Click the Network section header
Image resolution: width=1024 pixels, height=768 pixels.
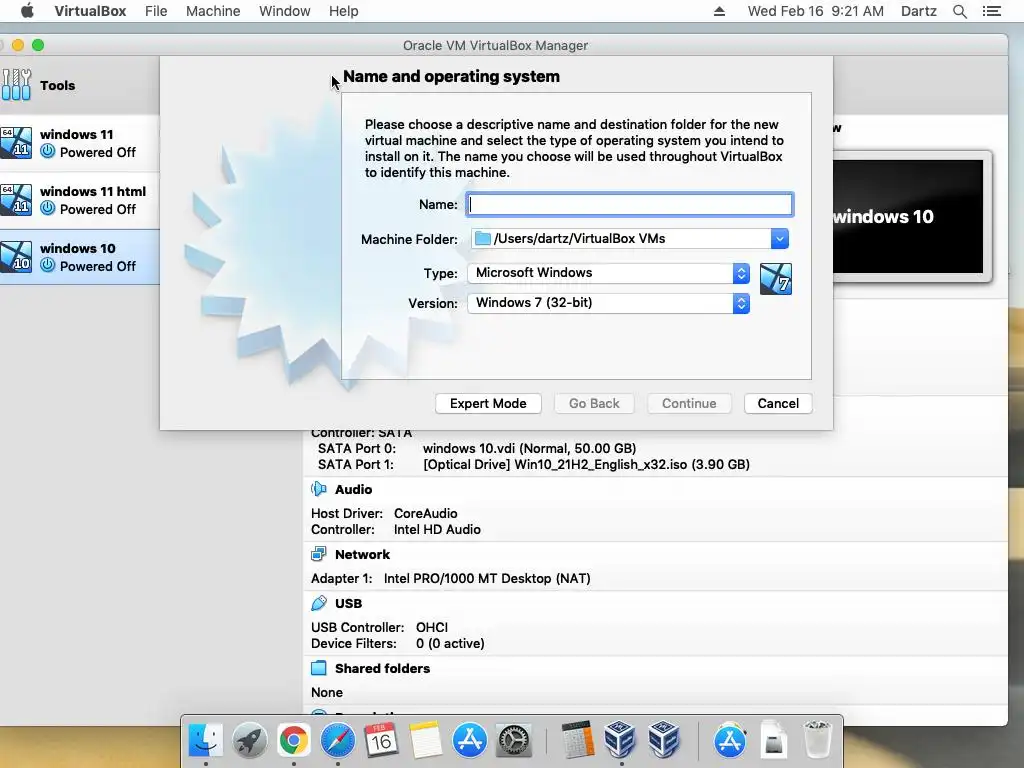click(362, 554)
